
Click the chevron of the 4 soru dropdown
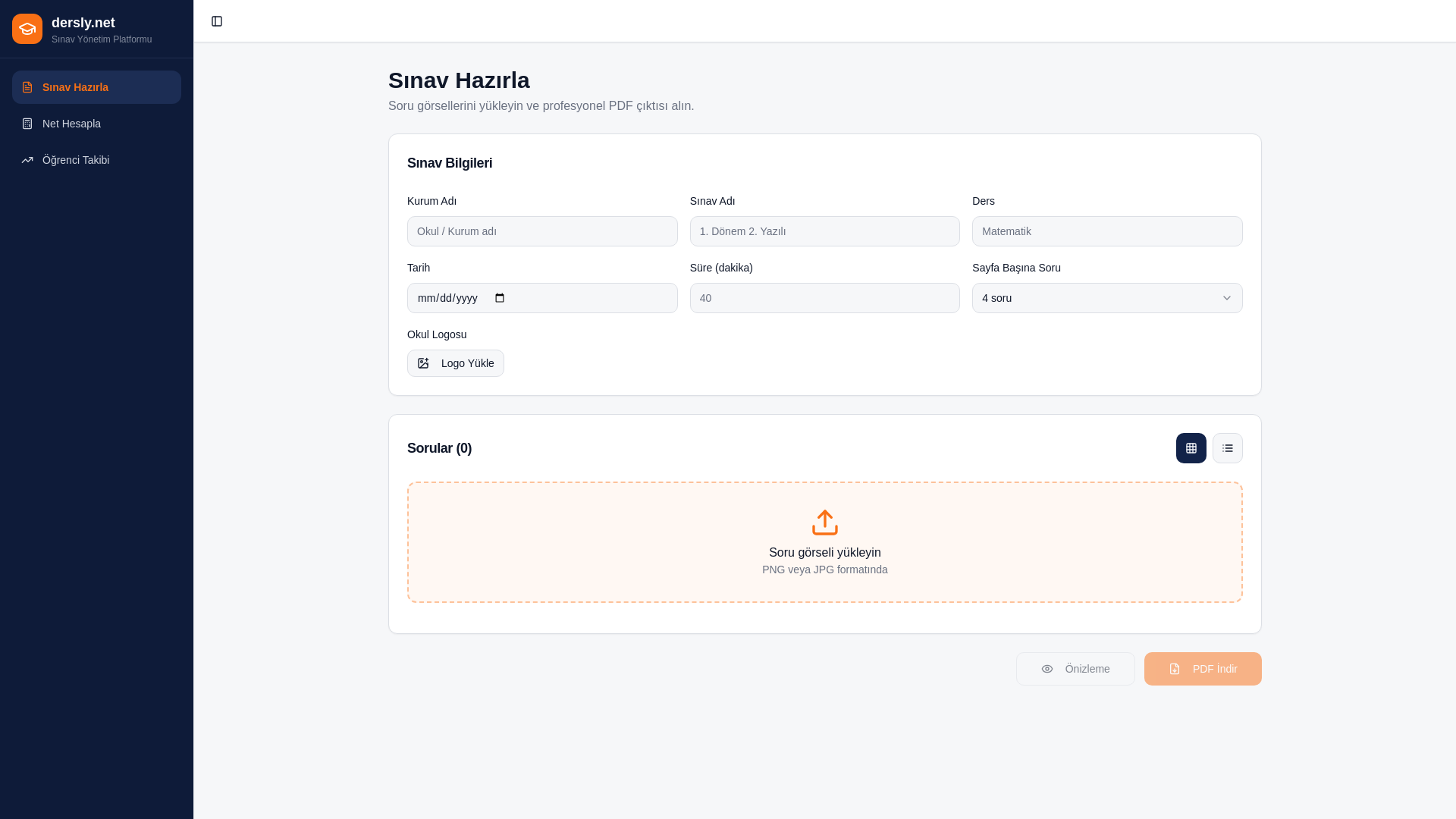[1227, 298]
